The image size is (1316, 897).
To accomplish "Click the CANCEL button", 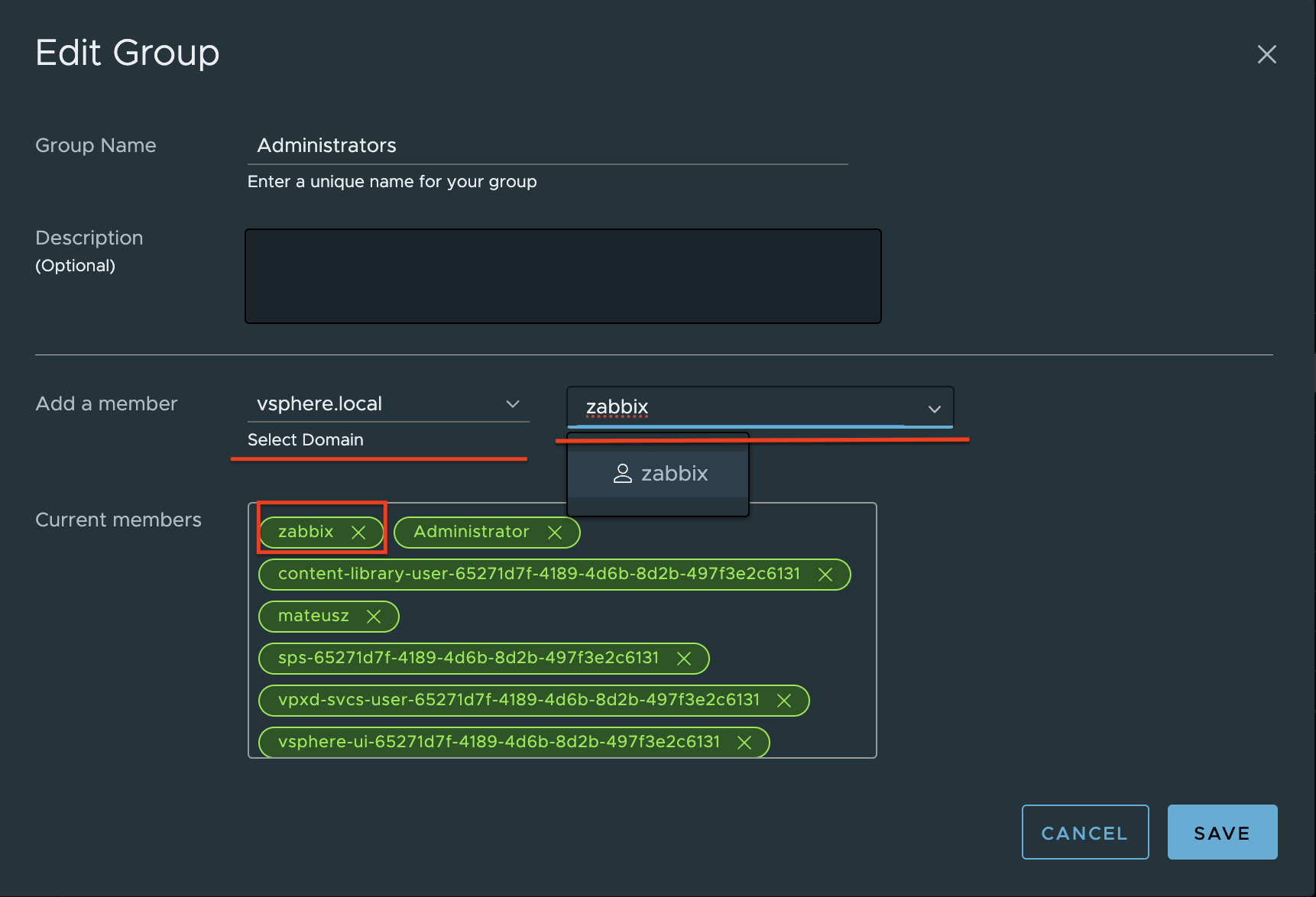I will 1084,832.
